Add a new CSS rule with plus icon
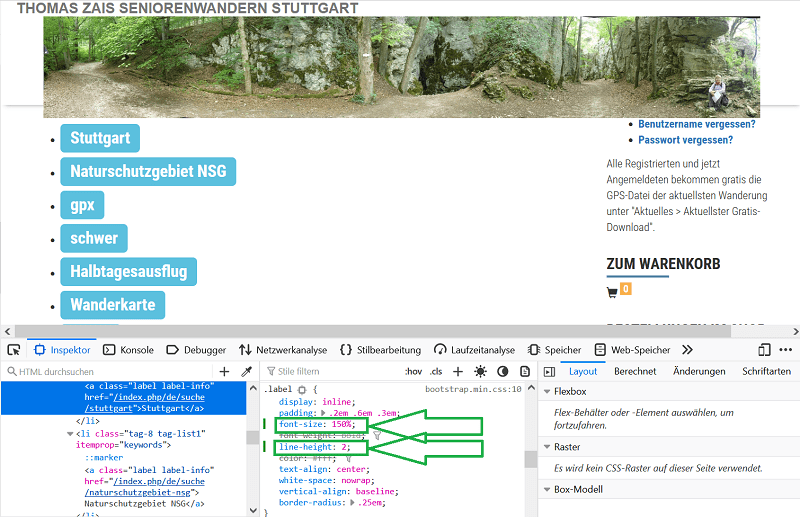Image resolution: width=800 pixels, height=517 pixels. pyautogui.click(x=458, y=371)
